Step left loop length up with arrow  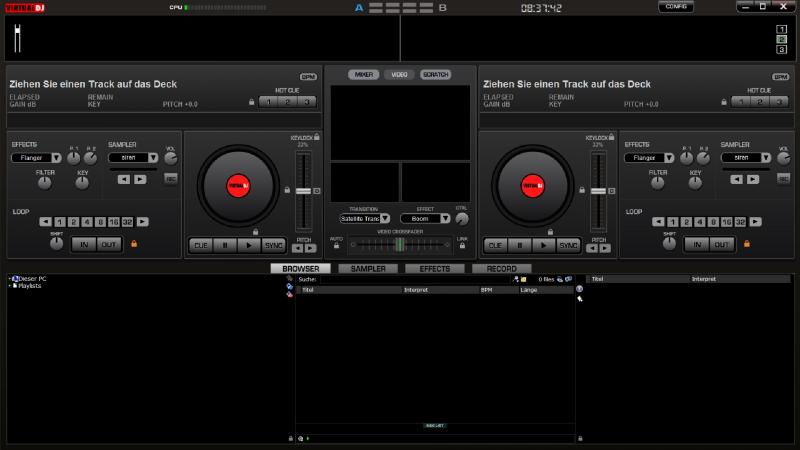(x=143, y=222)
